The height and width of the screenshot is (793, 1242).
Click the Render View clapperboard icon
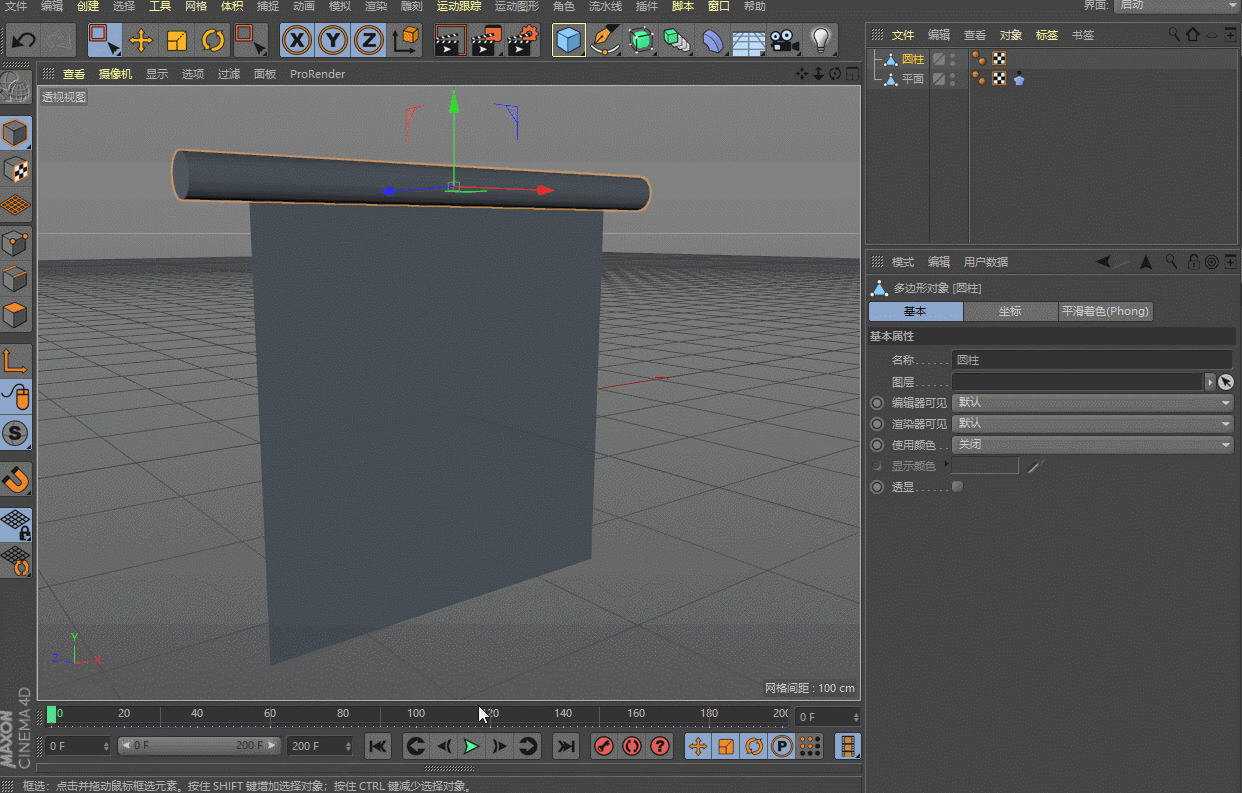tap(451, 40)
